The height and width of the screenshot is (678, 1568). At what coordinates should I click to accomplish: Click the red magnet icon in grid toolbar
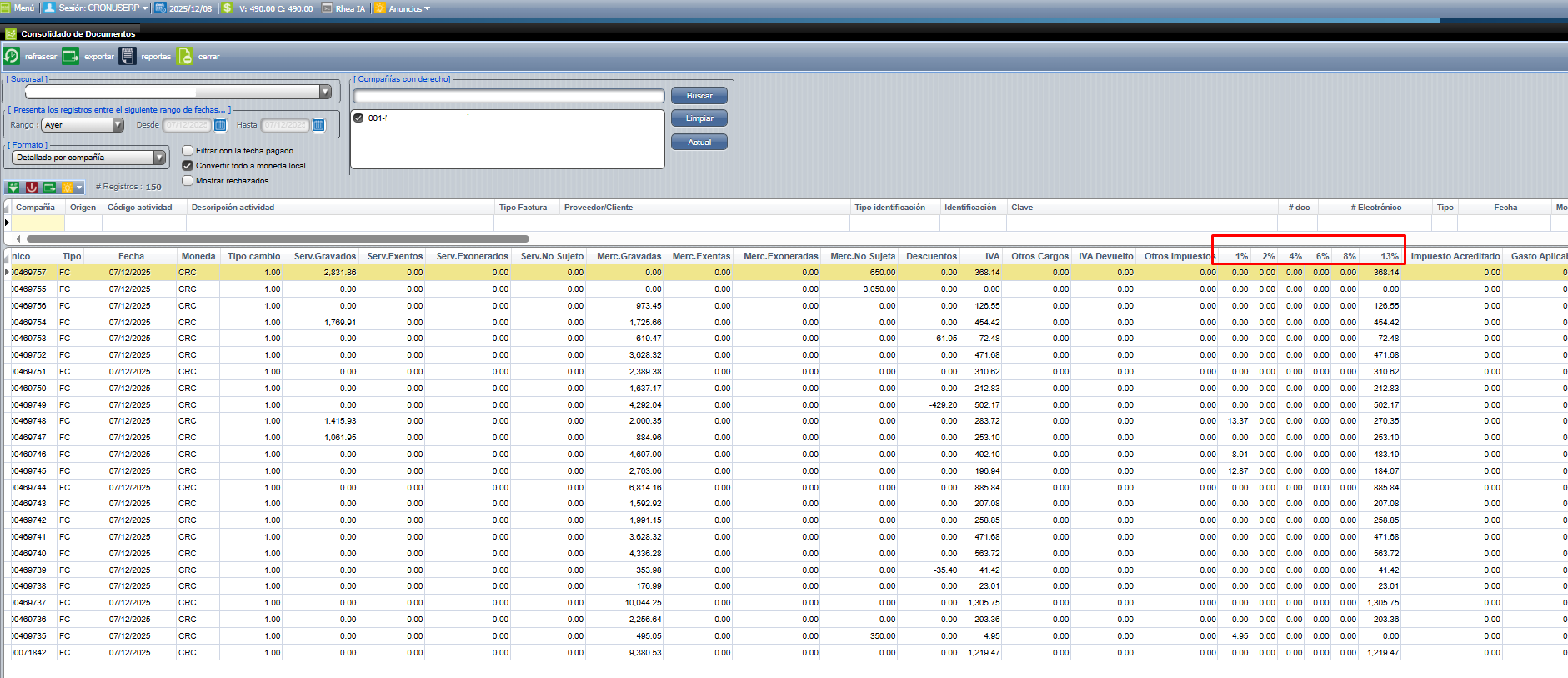click(x=32, y=188)
